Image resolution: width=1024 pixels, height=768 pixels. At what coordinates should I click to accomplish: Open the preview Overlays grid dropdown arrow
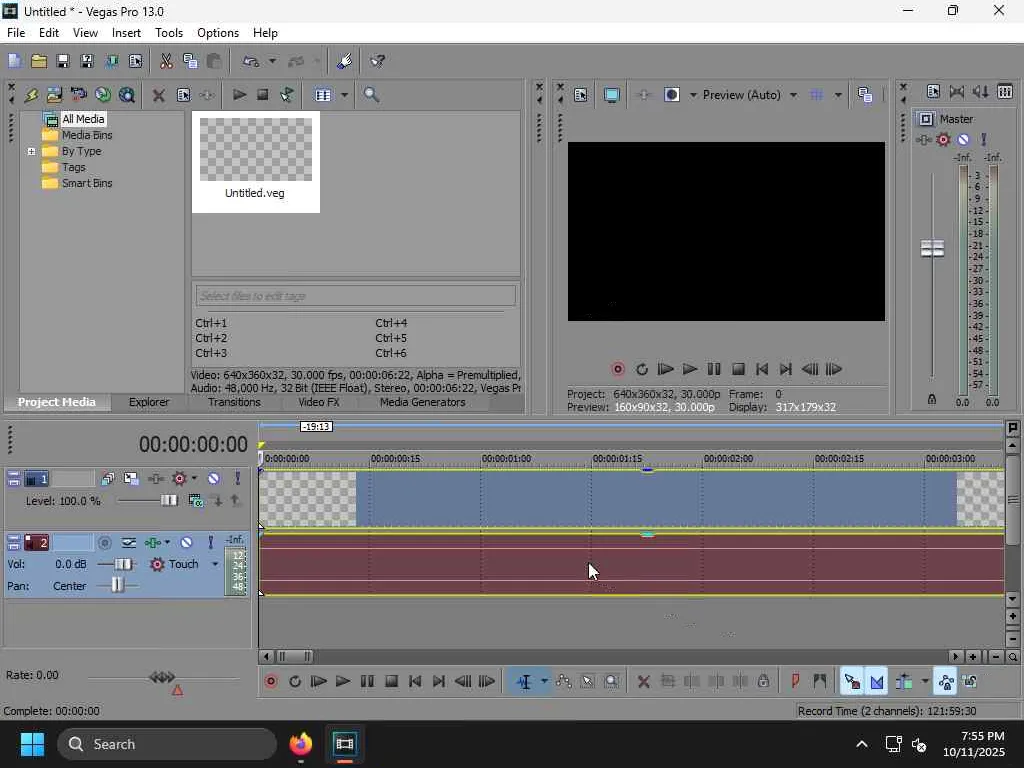point(838,95)
